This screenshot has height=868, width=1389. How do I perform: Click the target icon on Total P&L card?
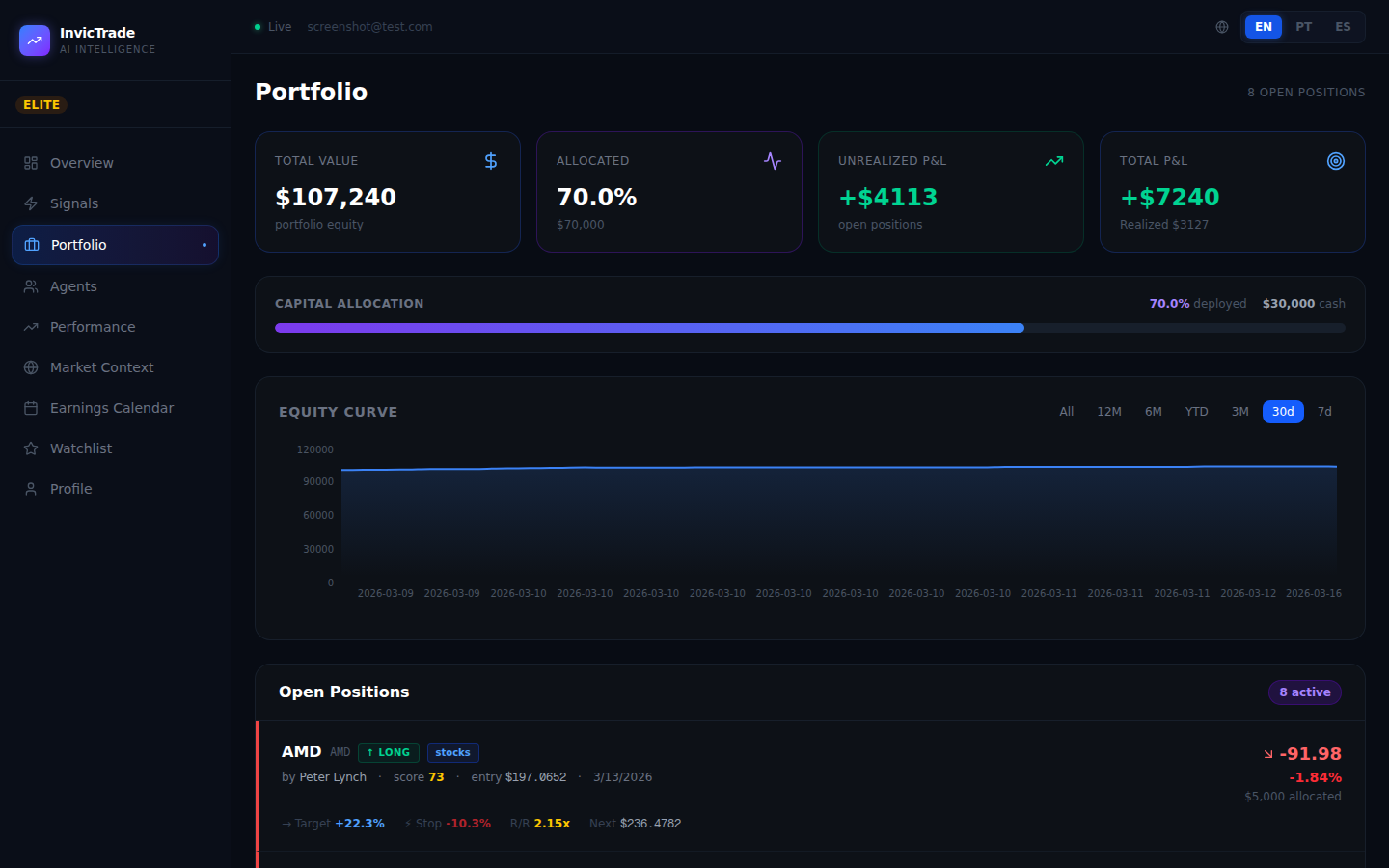point(1336,160)
